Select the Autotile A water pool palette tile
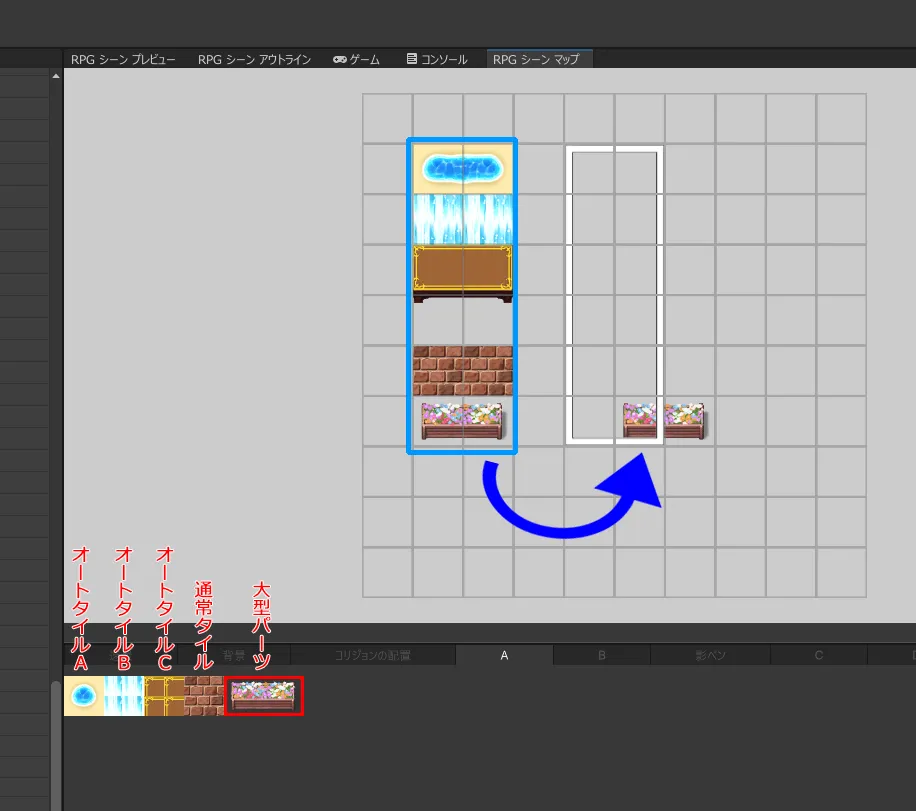 coord(84,695)
